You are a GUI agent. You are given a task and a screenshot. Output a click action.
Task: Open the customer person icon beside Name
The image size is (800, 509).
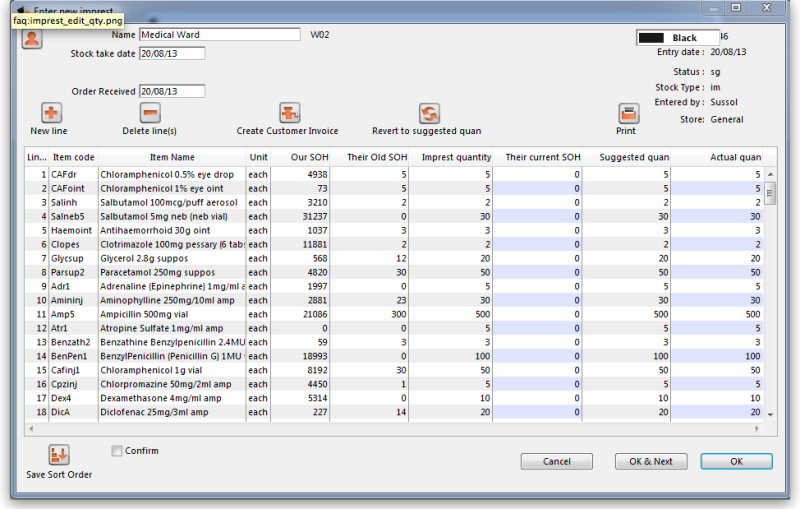(32, 39)
